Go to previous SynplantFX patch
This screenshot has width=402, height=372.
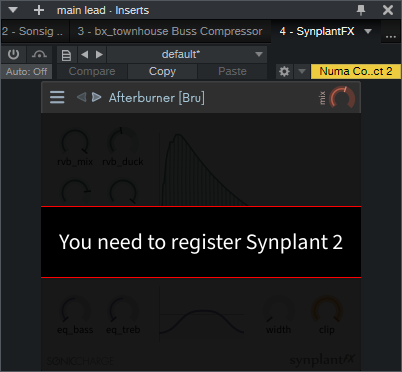pos(81,97)
